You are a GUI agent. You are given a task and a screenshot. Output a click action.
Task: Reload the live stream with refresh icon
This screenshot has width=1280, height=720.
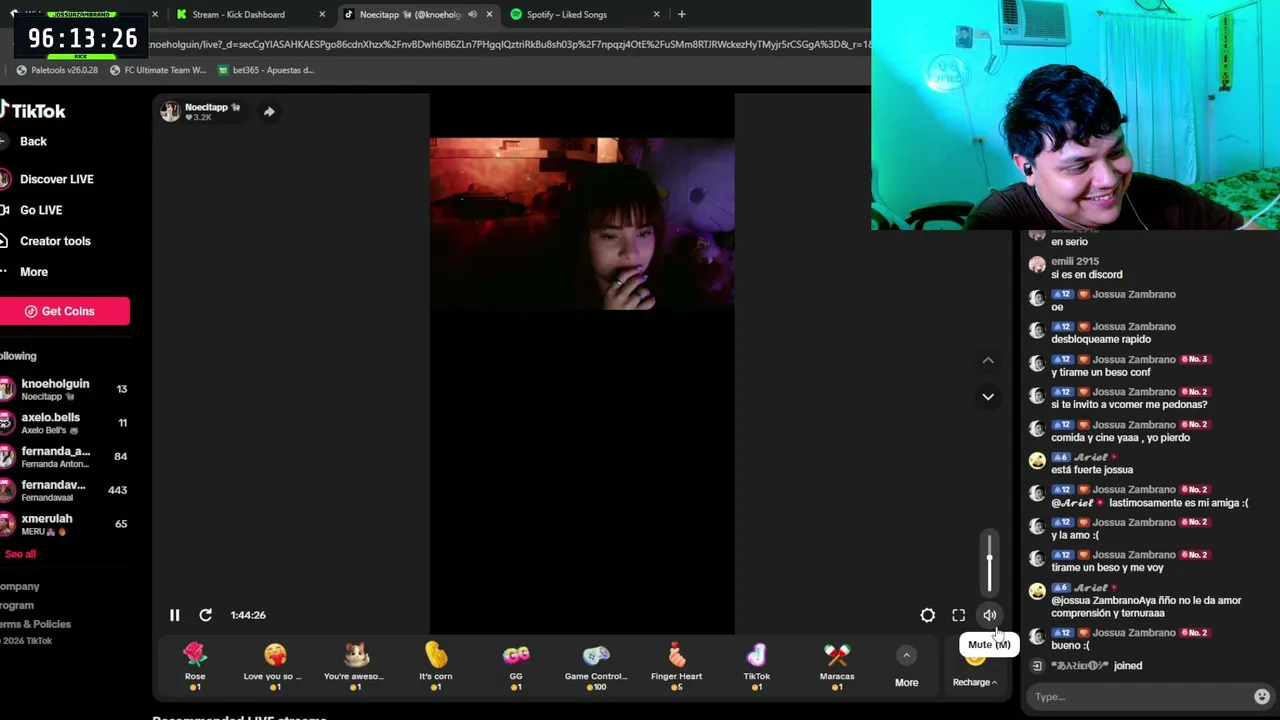coord(205,615)
